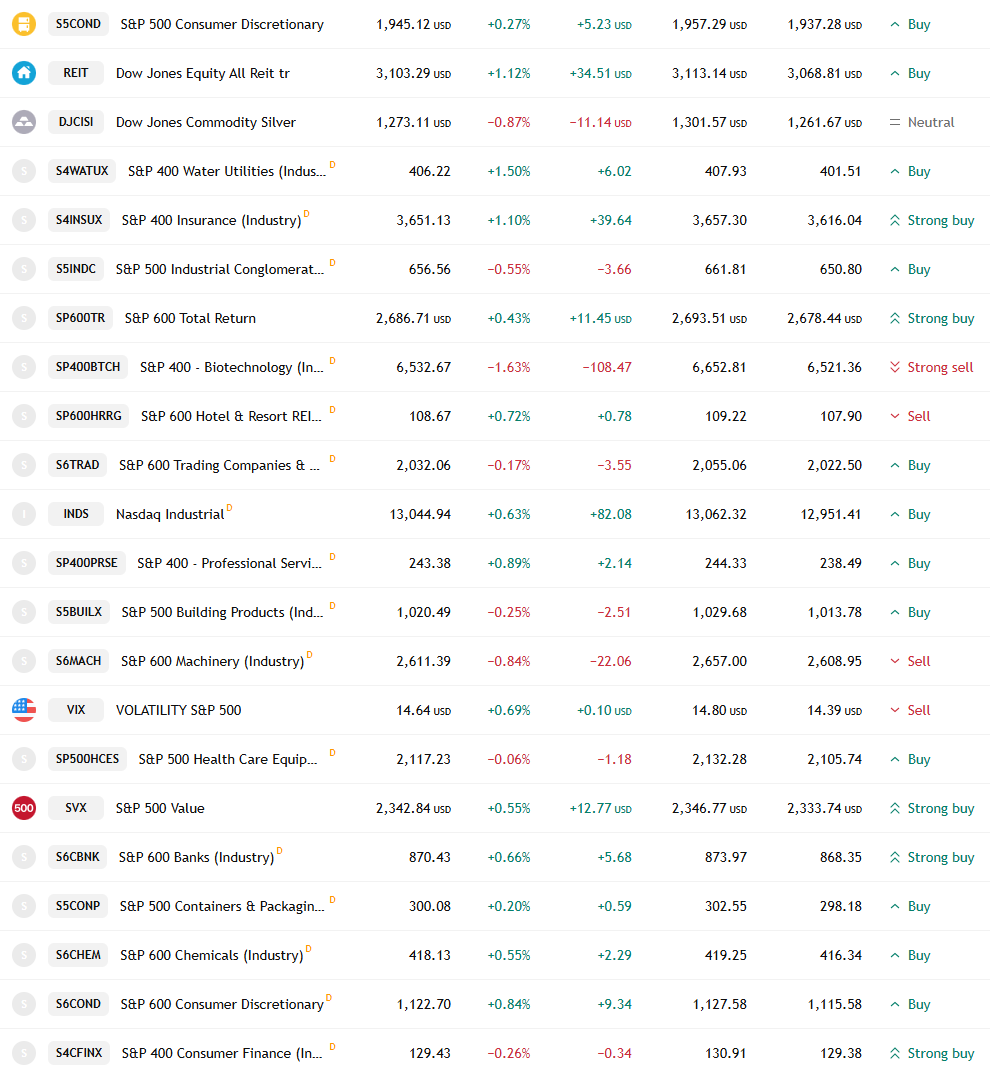Click the grey placeholder icon beside S4CFINX
The width and height of the screenshot is (990, 1076).
tap(24, 1053)
